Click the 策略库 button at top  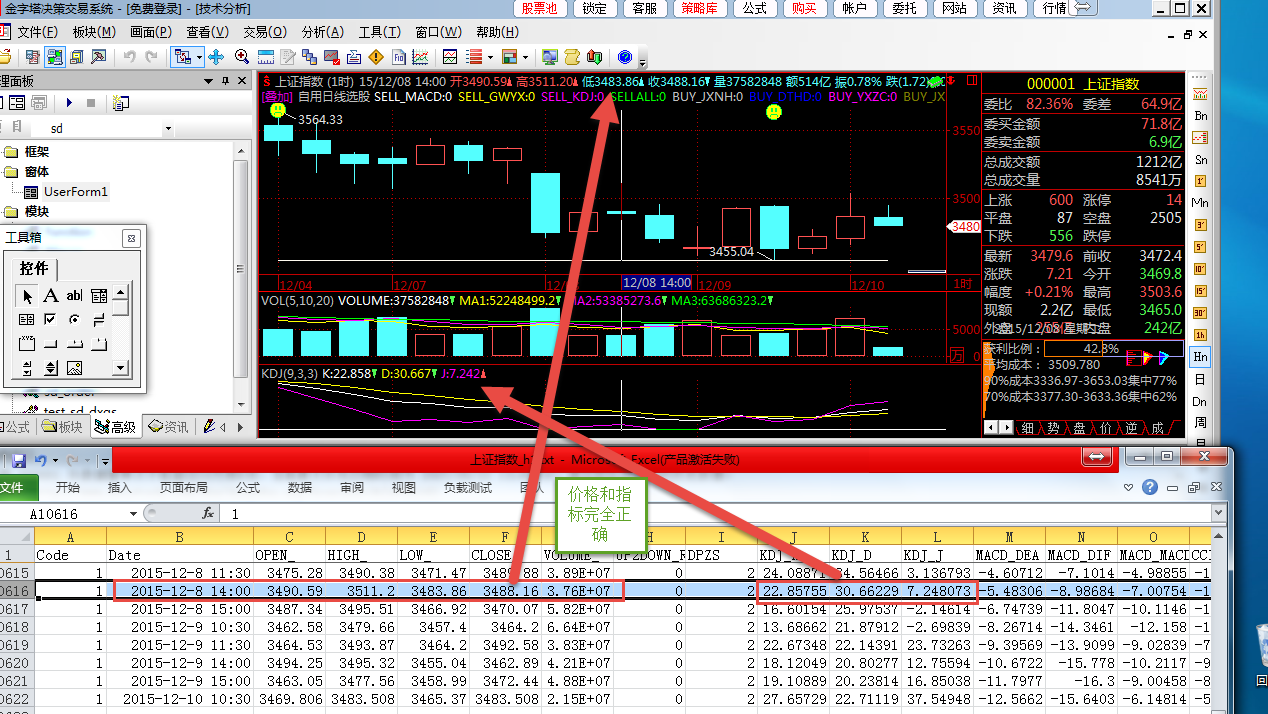(x=699, y=8)
